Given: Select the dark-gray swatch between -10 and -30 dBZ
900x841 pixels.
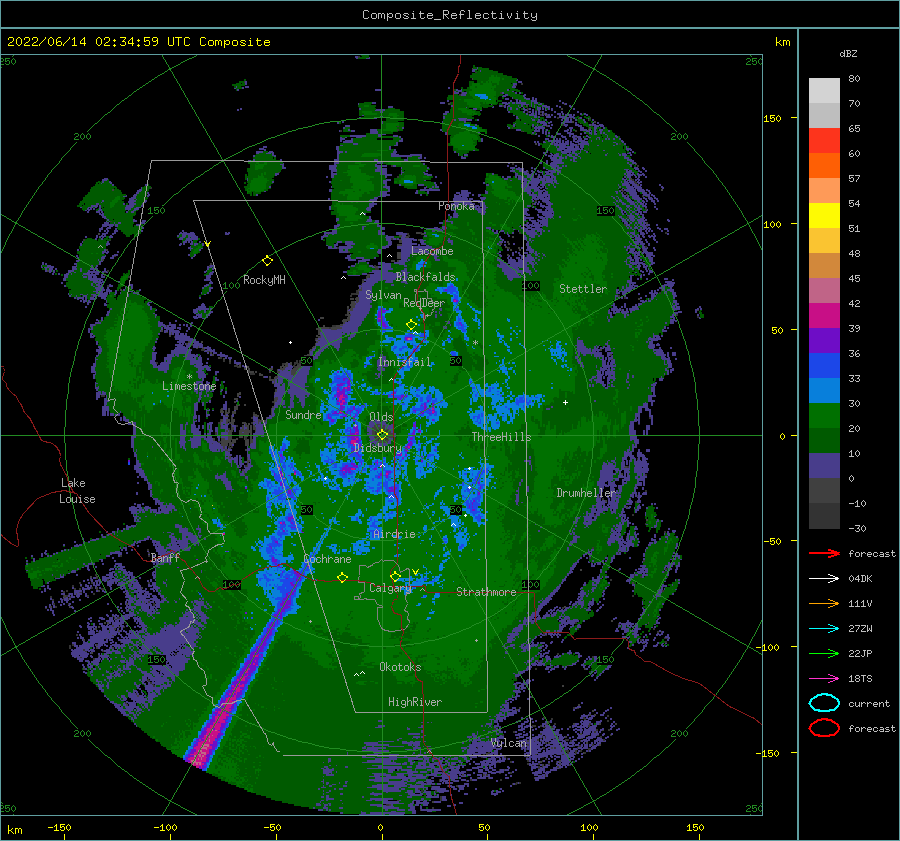Looking at the screenshot, I should 824,516.
